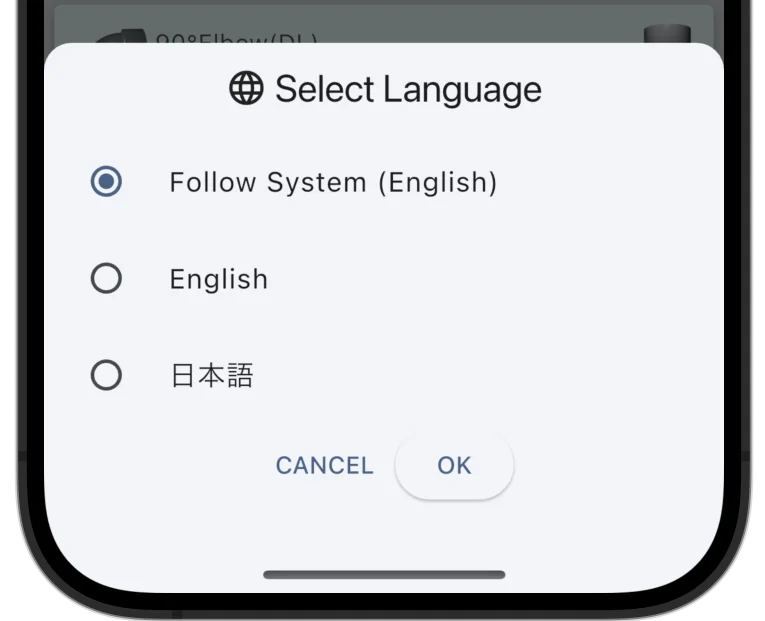Tap the blank dialog area below the buttons
Viewport: 765px width, 621px height.
[x=384, y=534]
